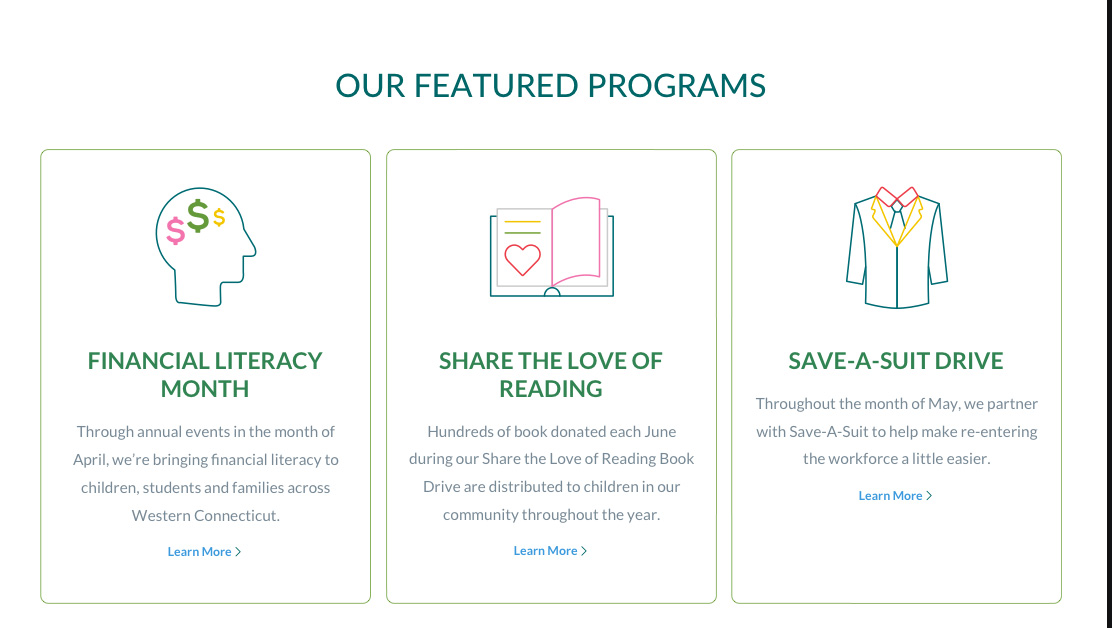The height and width of the screenshot is (628, 1112).
Task: Click the chevron after Financial Literacy's Learn More
Action: point(238,552)
